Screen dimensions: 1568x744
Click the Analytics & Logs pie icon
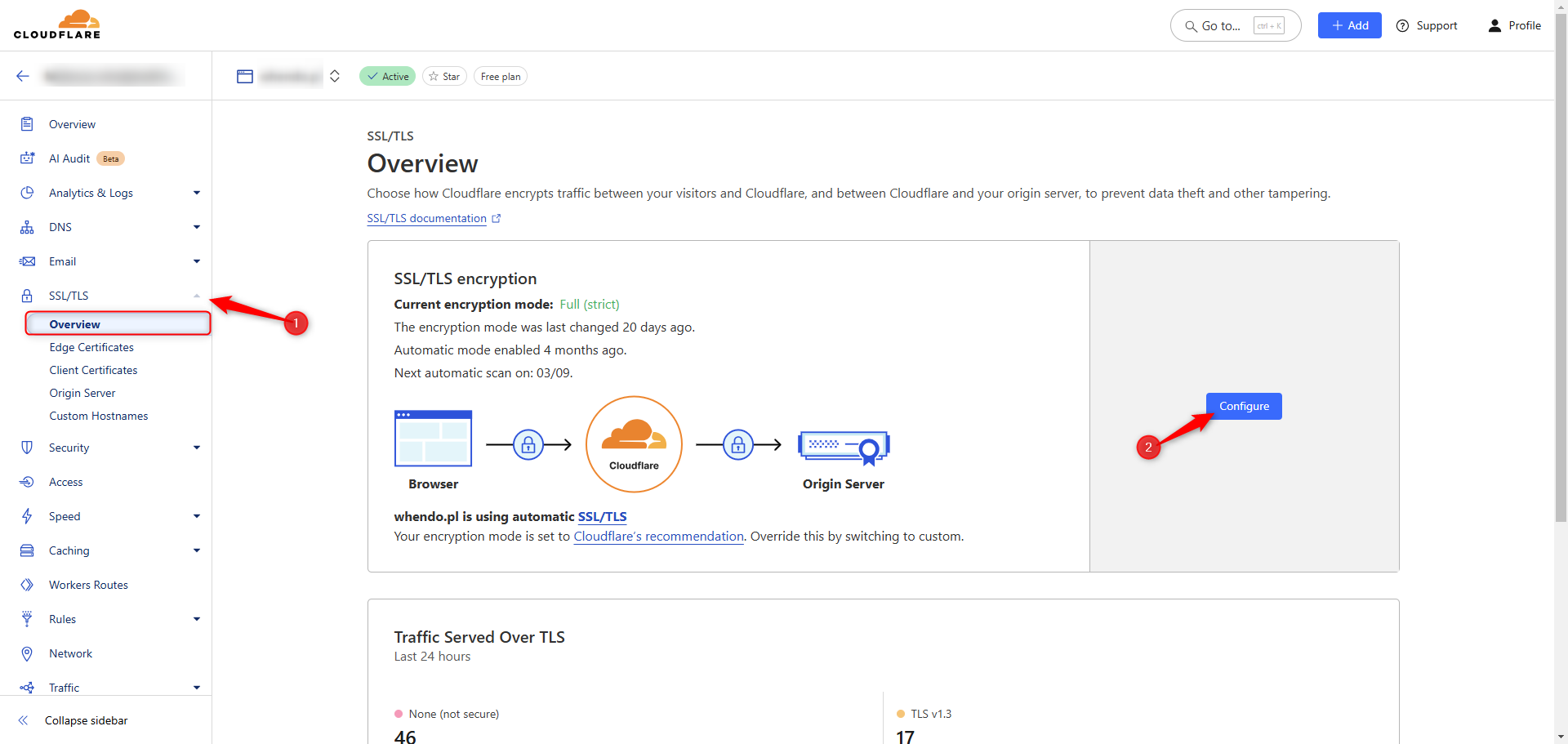tap(27, 193)
